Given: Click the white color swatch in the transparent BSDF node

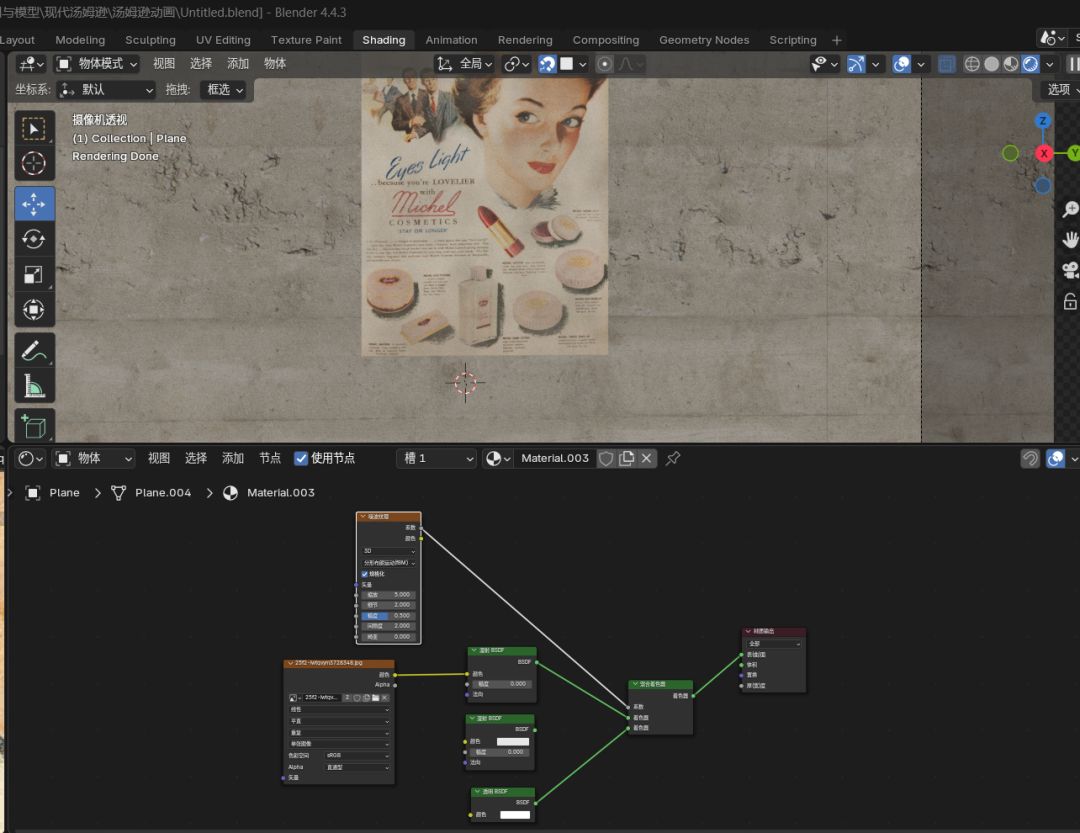Looking at the screenshot, I should tap(514, 815).
